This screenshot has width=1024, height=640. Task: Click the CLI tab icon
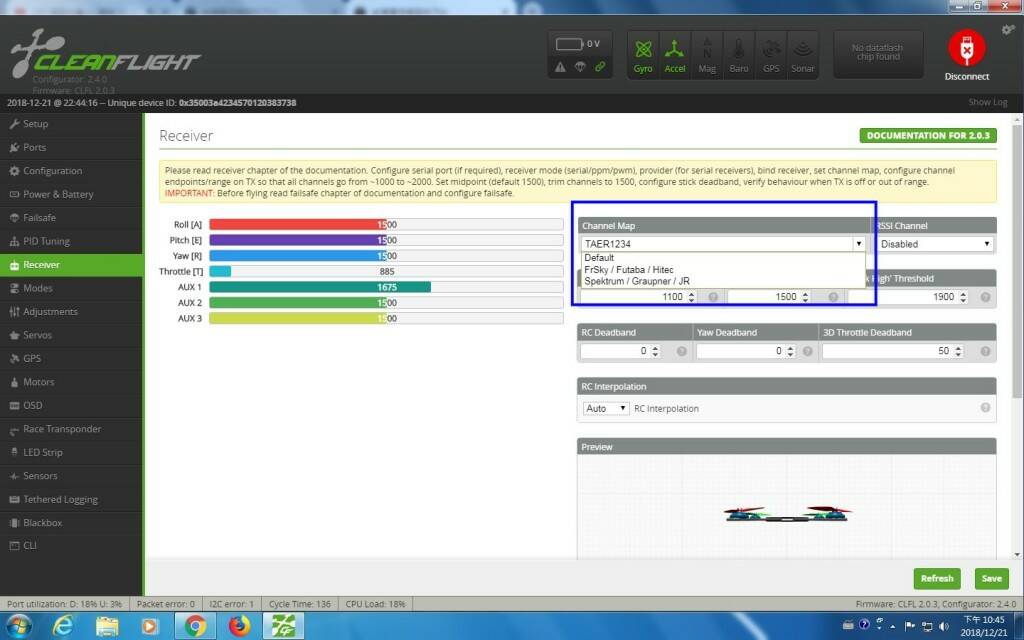(14, 545)
